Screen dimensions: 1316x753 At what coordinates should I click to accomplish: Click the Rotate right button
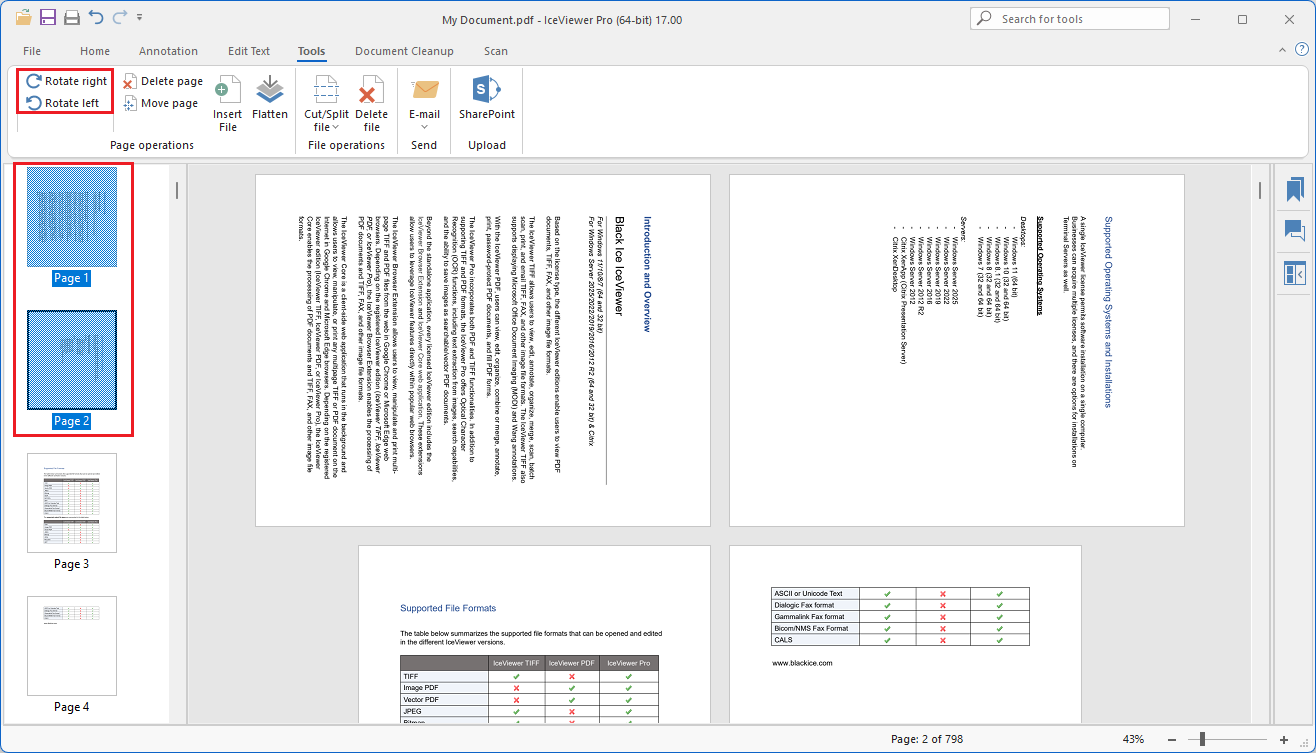[x=66, y=81]
